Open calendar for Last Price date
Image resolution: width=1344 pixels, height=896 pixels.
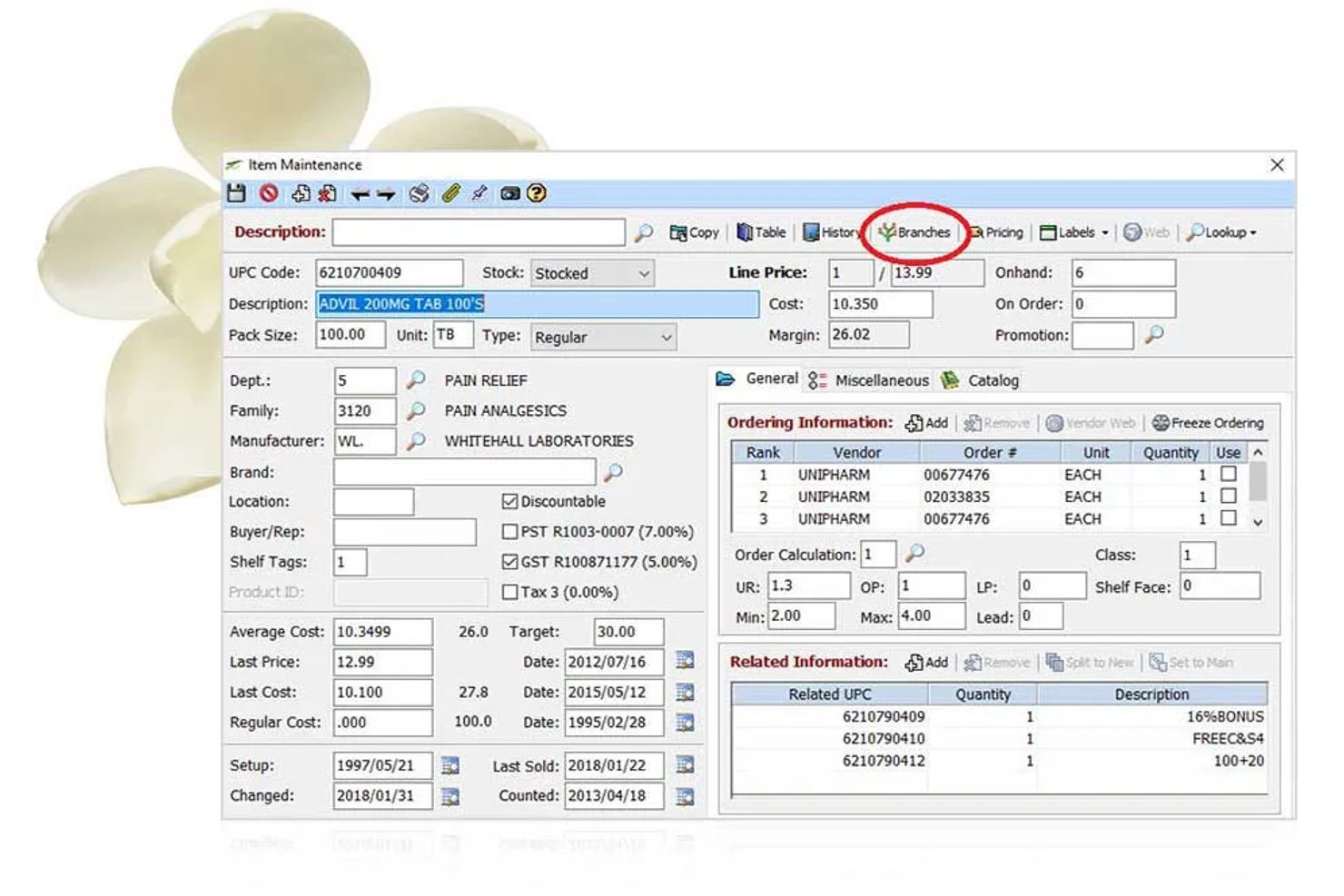pyautogui.click(x=686, y=661)
